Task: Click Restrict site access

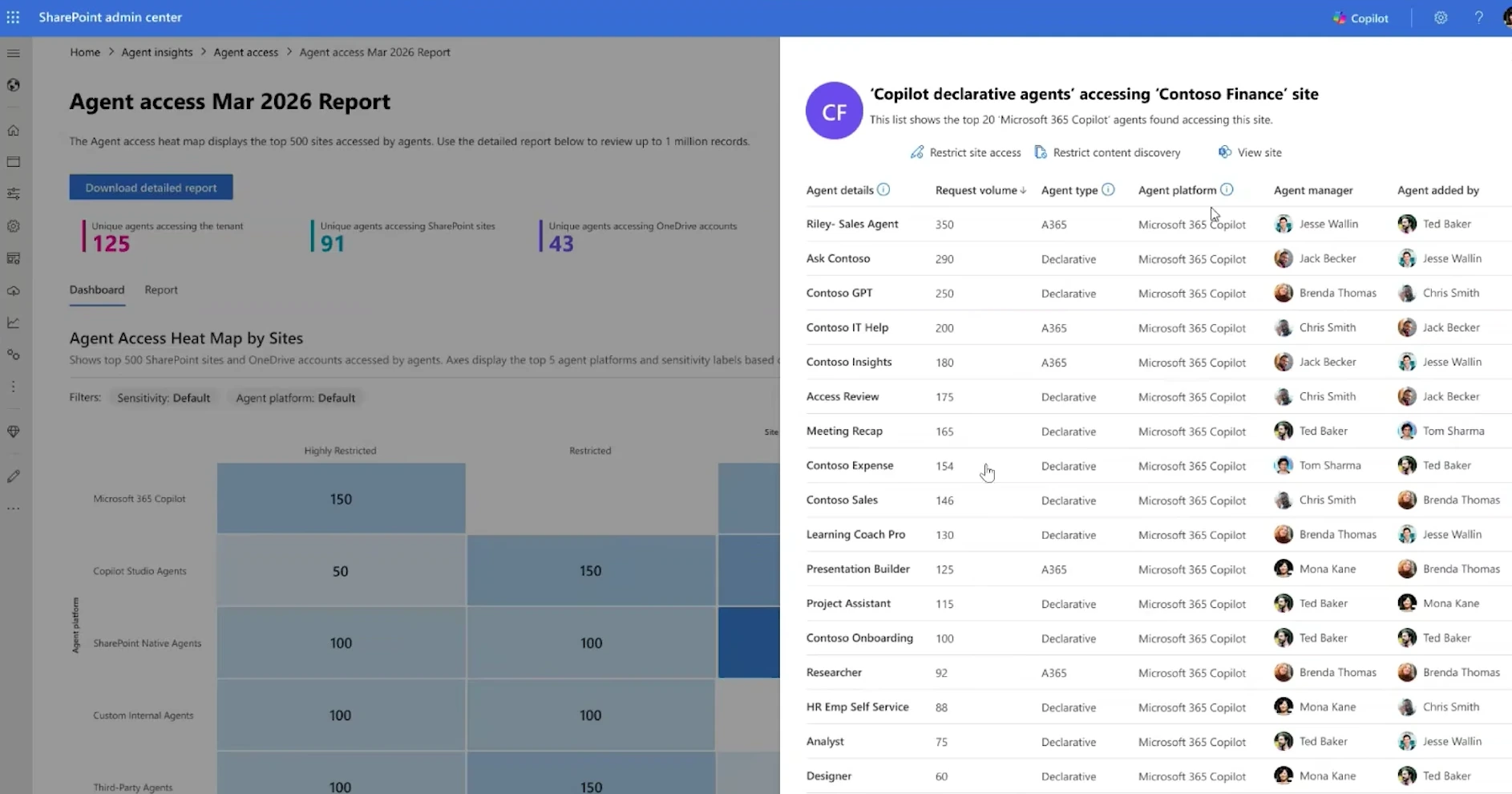Action: click(966, 152)
